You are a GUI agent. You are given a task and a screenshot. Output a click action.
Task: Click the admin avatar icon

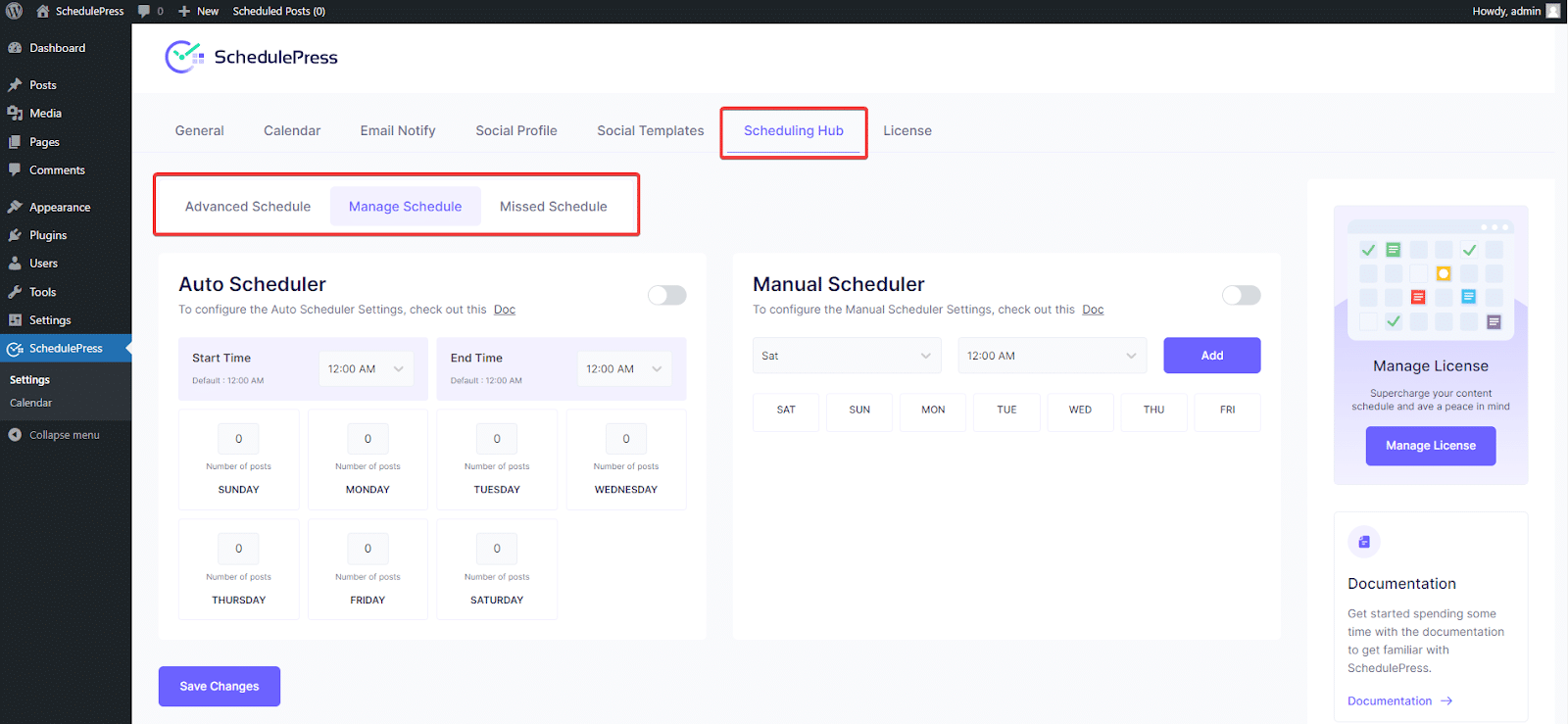pyautogui.click(x=1553, y=11)
